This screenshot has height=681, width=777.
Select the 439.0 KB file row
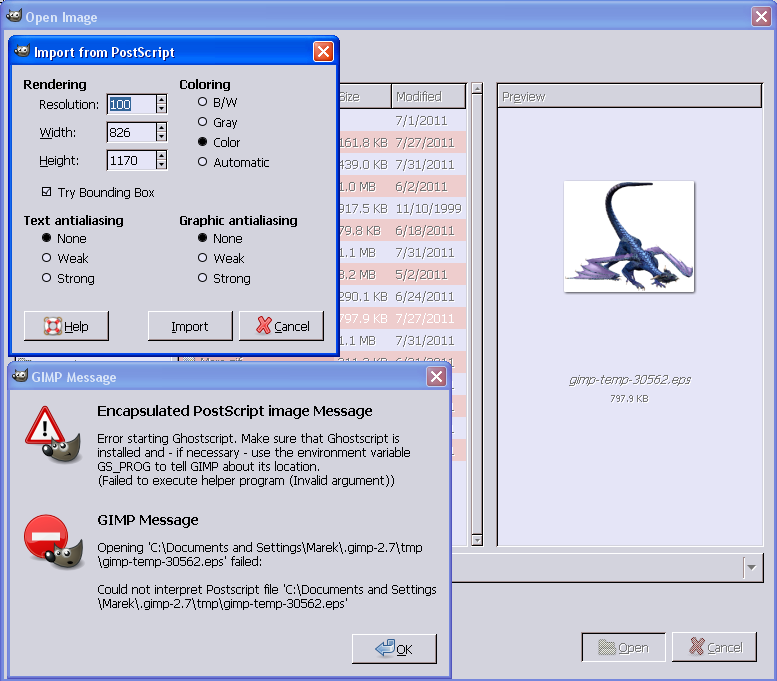tap(402, 165)
